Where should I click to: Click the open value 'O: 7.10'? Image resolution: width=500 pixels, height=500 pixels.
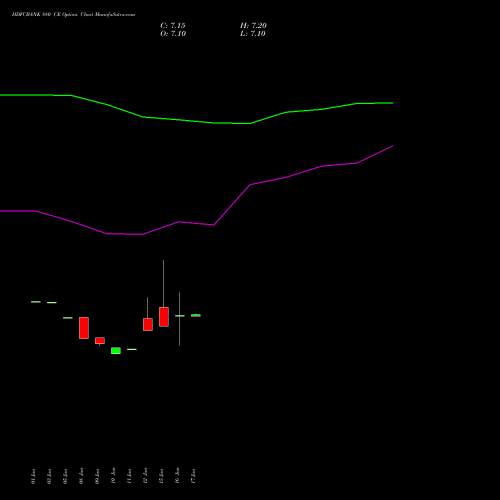tap(173, 34)
